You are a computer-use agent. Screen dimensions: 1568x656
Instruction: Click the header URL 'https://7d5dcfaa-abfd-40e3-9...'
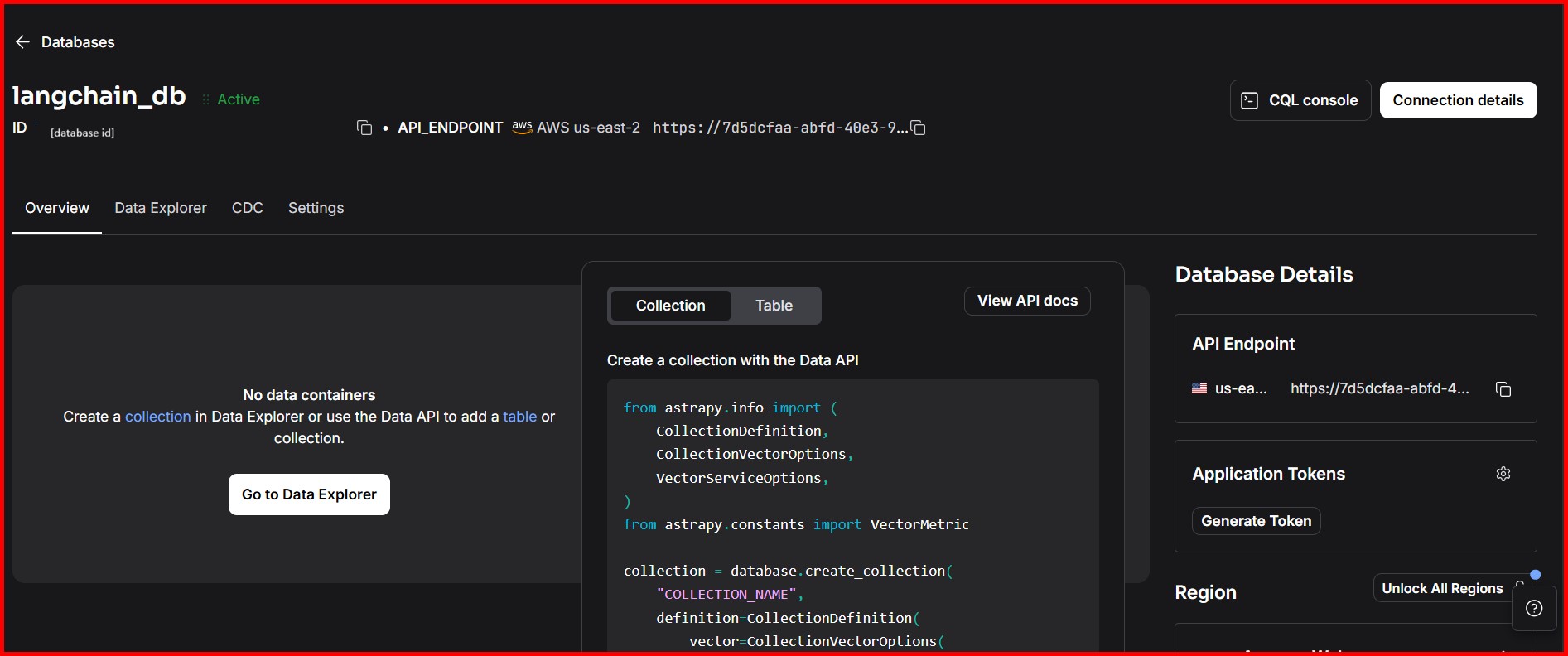[x=780, y=128]
